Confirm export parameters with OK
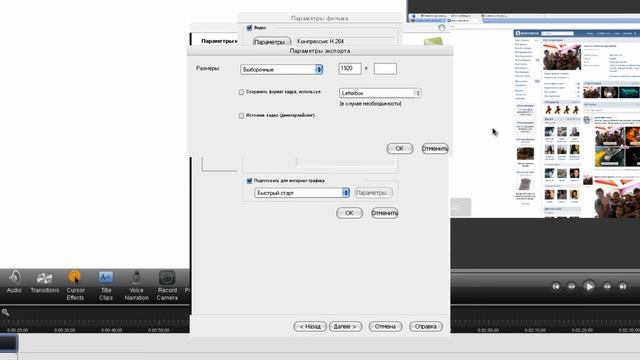Screen dimensions: 640x360 click(400, 149)
